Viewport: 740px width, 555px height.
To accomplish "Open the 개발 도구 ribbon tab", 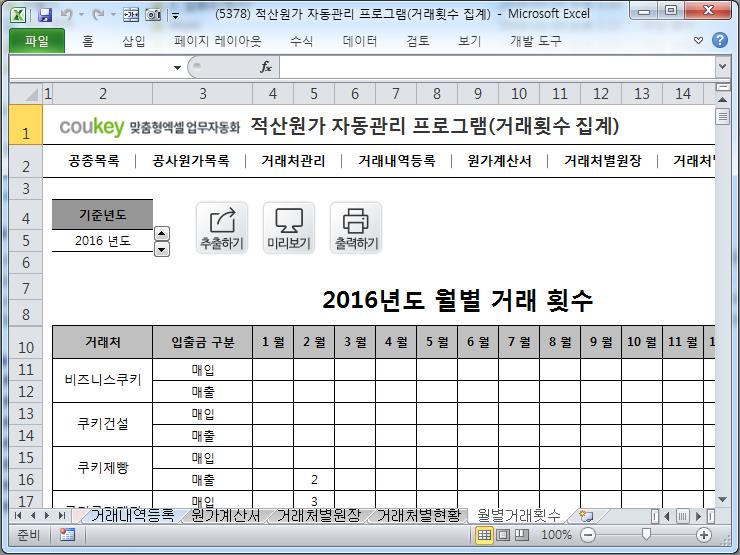I will pos(536,41).
